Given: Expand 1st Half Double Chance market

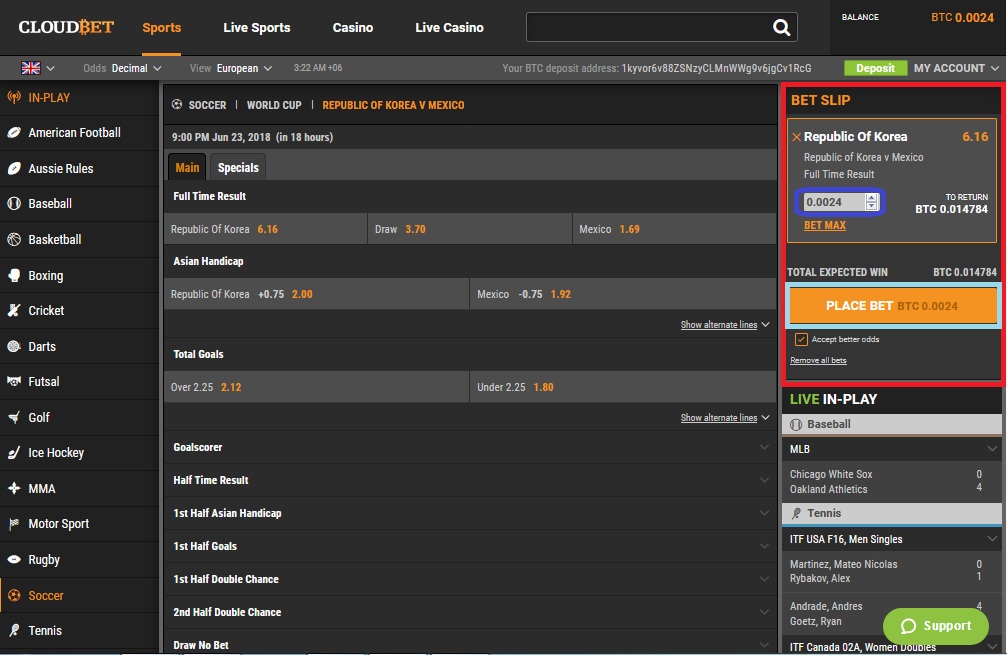Looking at the screenshot, I should point(470,579).
